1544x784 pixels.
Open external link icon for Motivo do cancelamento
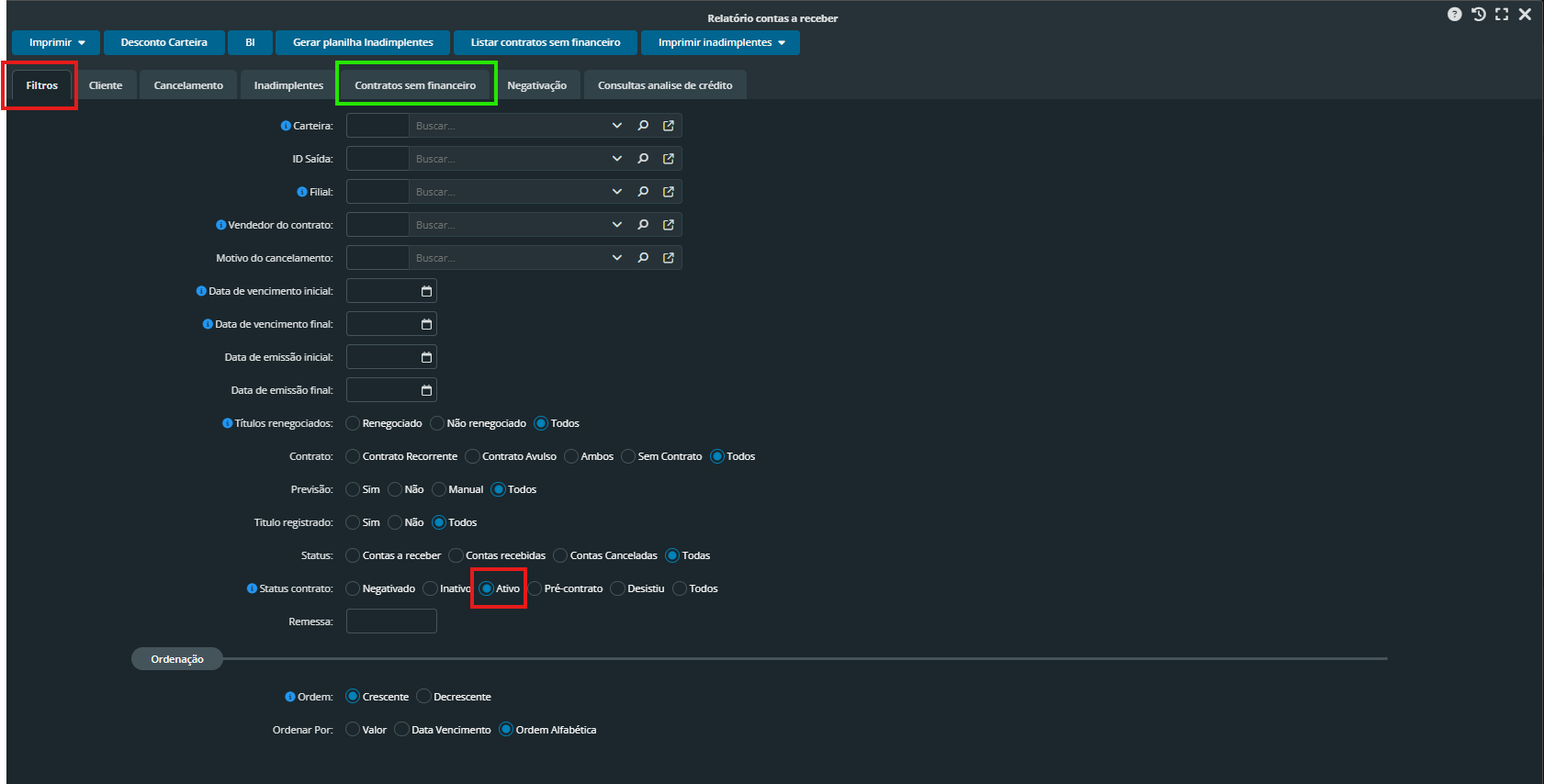[x=669, y=258]
